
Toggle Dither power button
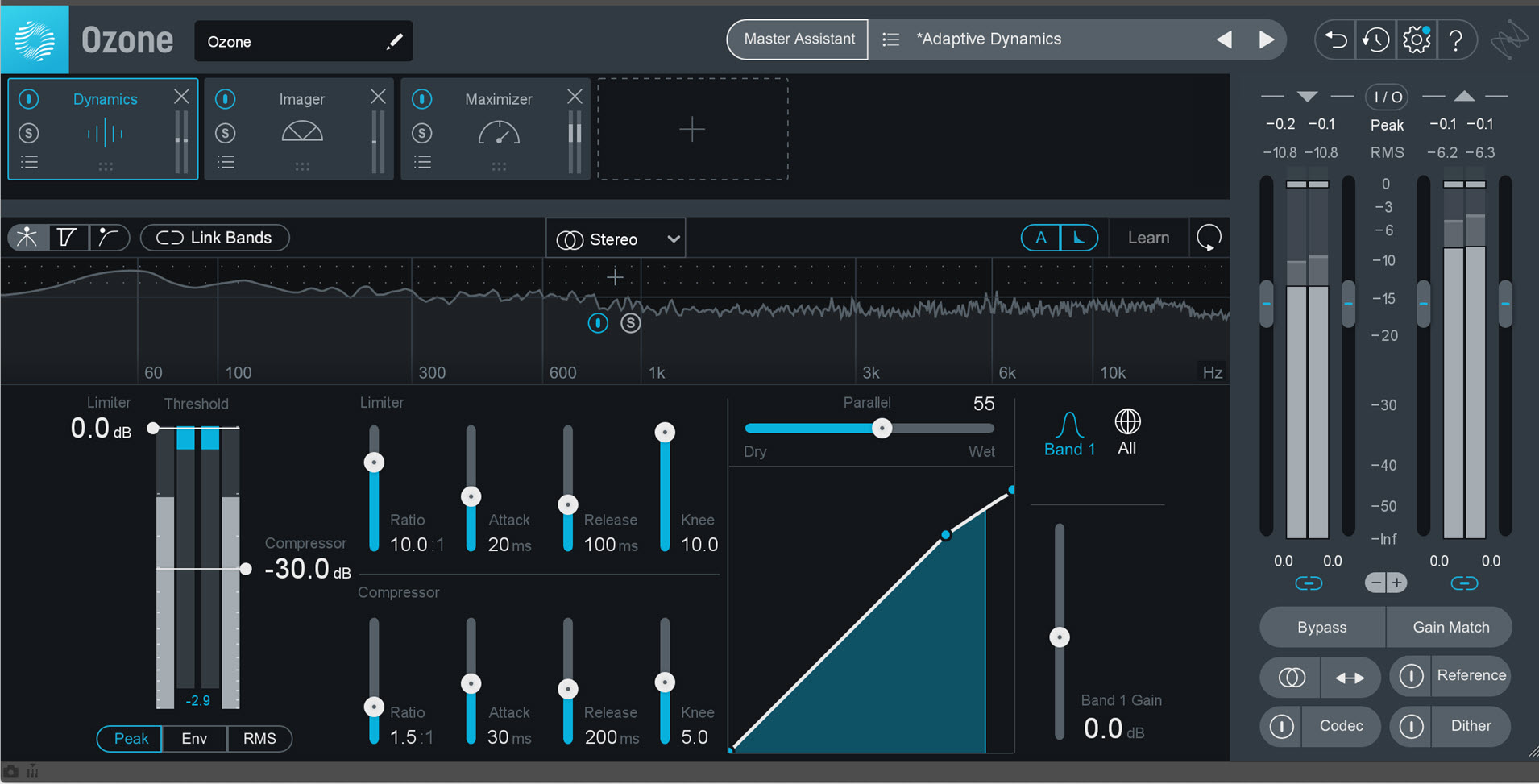(1411, 726)
